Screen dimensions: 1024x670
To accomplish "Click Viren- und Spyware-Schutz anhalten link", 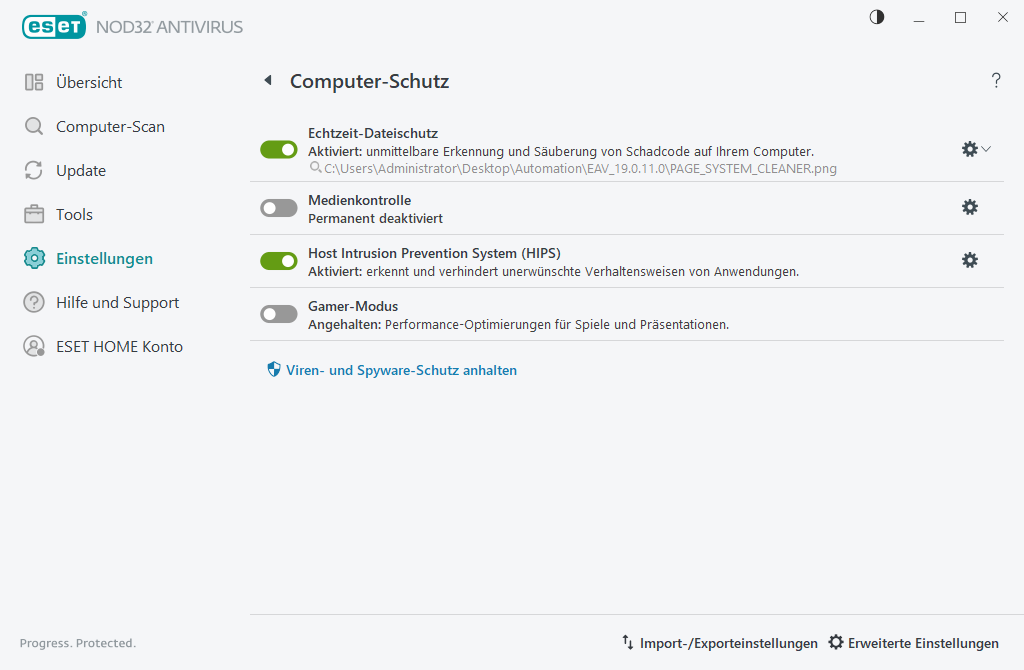I will tap(400, 369).
